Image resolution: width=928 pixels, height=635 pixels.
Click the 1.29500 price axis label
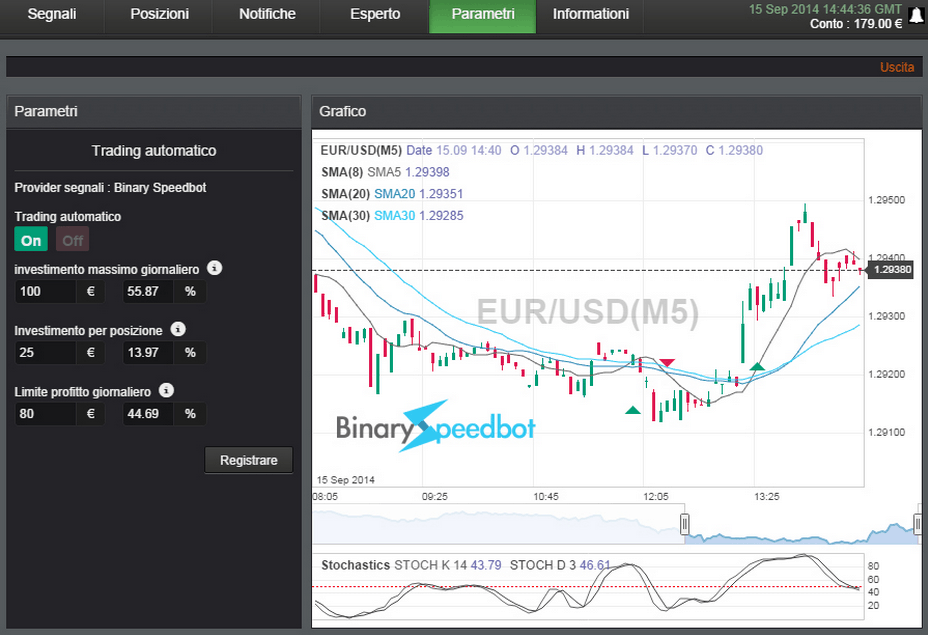point(886,200)
